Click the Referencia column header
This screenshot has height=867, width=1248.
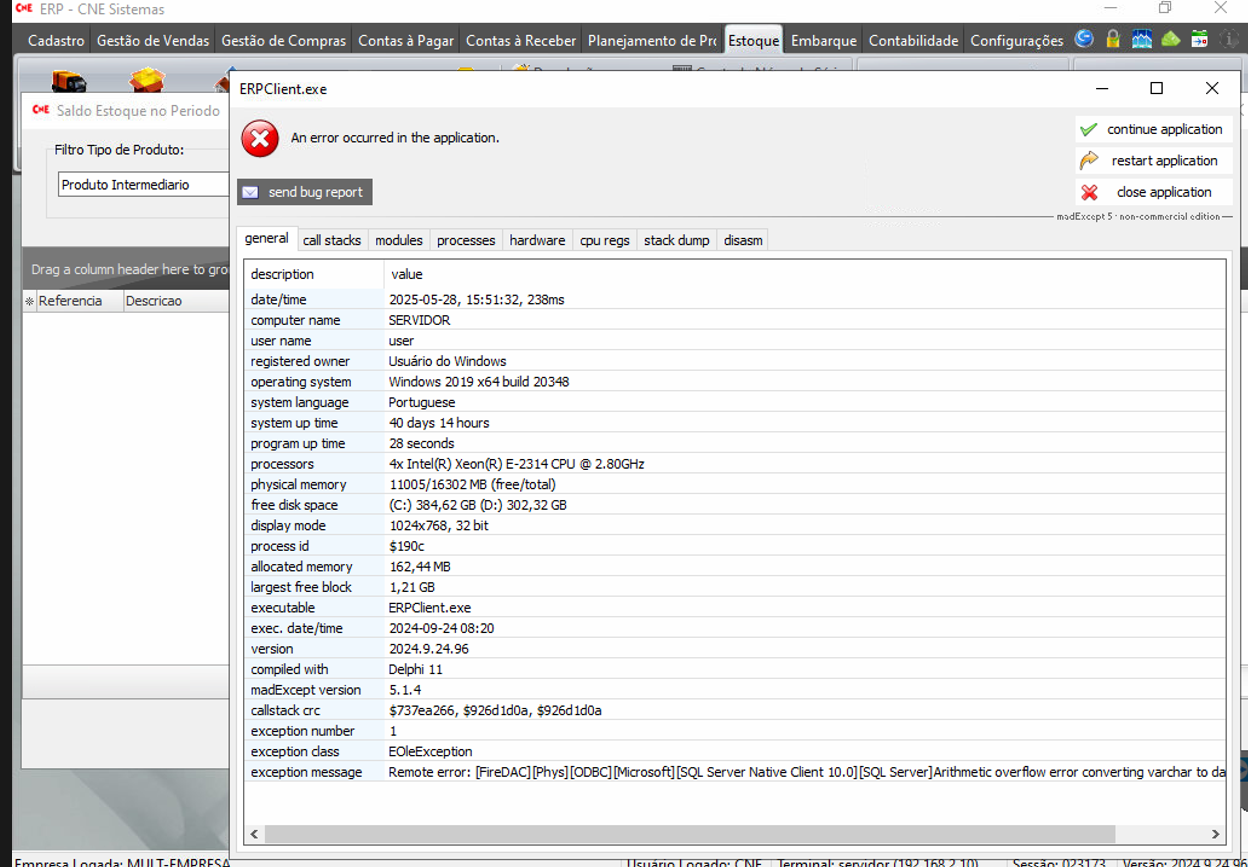point(71,301)
